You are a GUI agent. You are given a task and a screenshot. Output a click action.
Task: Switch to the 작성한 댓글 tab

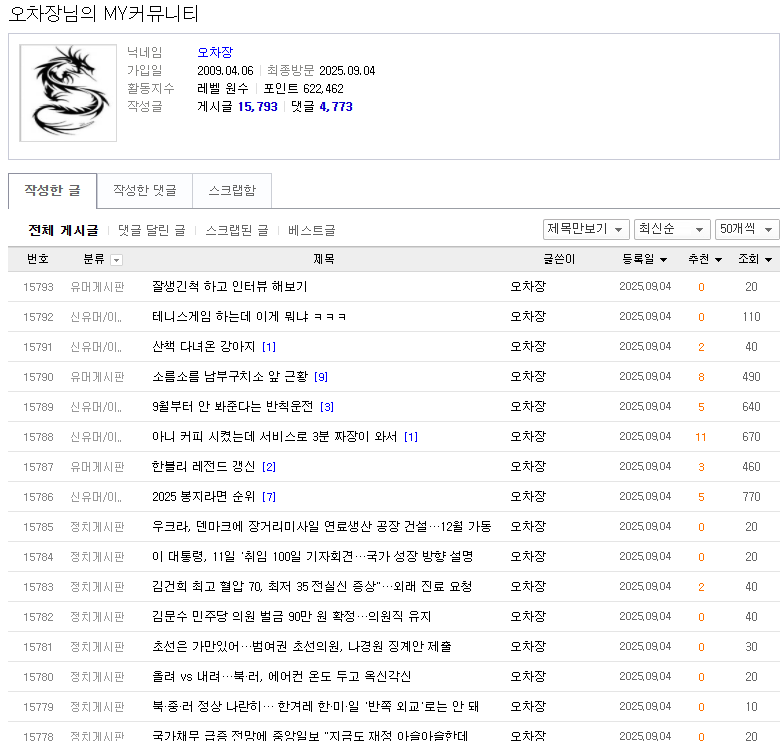144,190
